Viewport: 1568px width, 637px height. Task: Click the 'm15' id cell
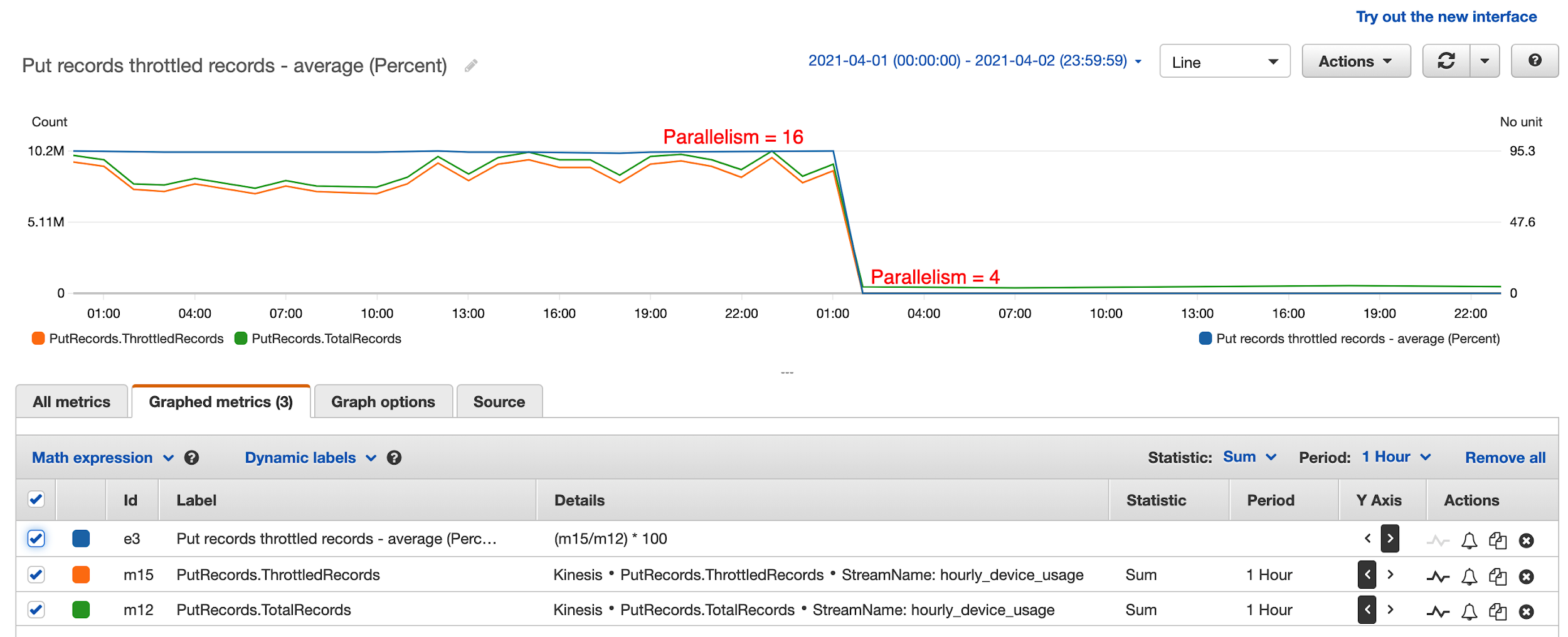point(139,574)
